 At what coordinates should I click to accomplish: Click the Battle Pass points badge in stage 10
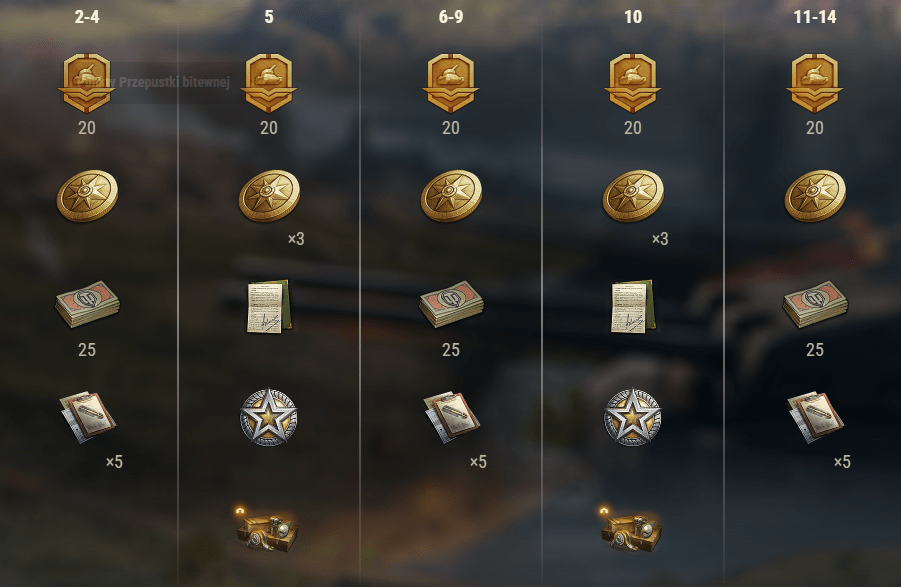[633, 83]
